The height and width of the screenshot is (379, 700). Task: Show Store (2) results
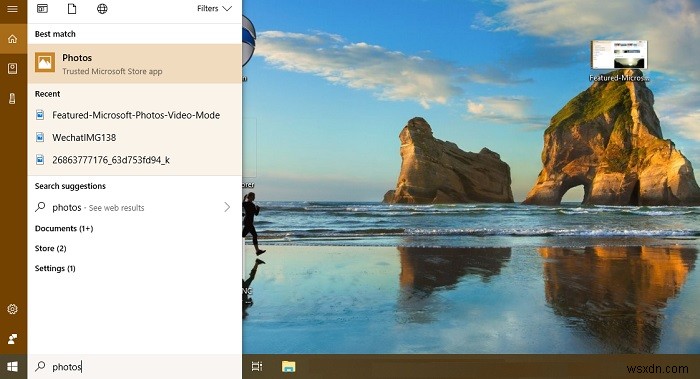[50, 248]
